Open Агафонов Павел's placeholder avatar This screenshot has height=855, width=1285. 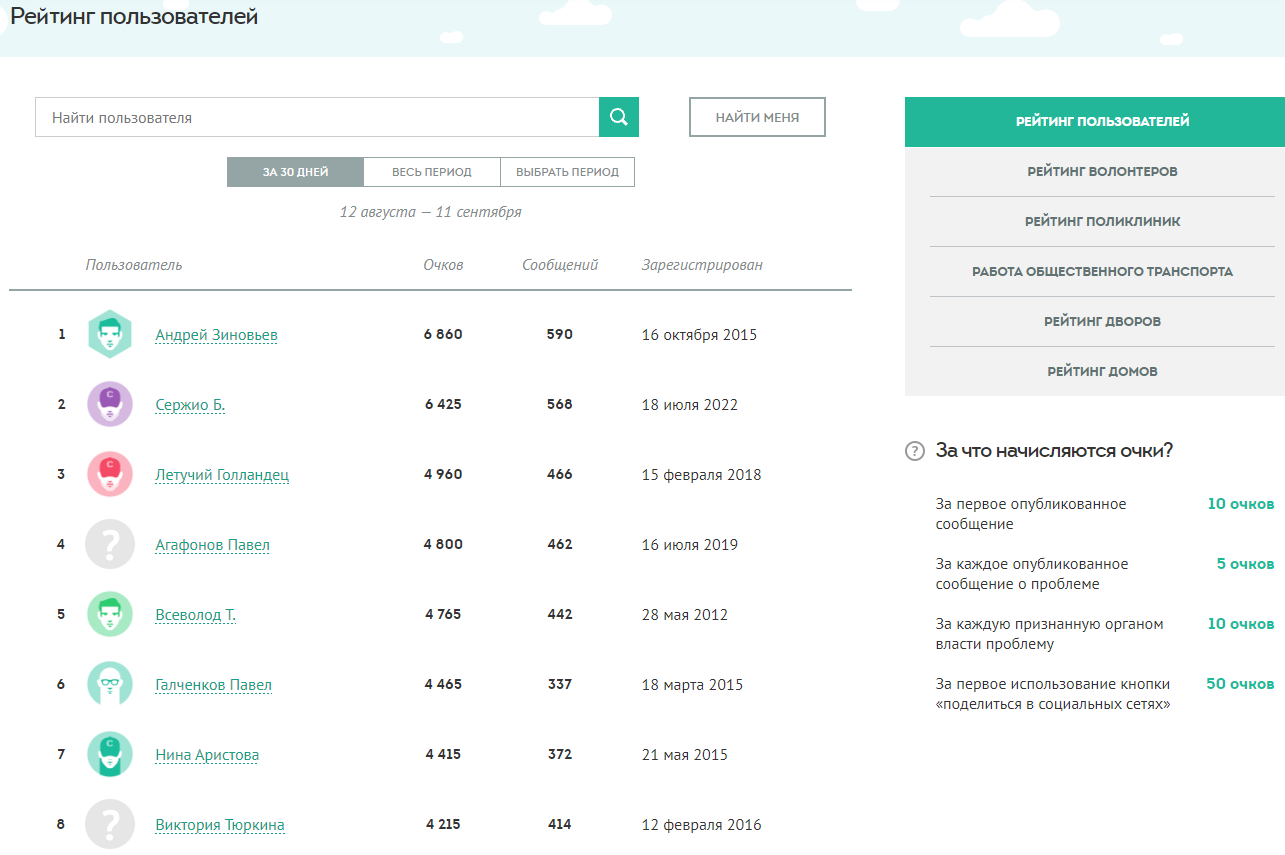pyautogui.click(x=110, y=544)
